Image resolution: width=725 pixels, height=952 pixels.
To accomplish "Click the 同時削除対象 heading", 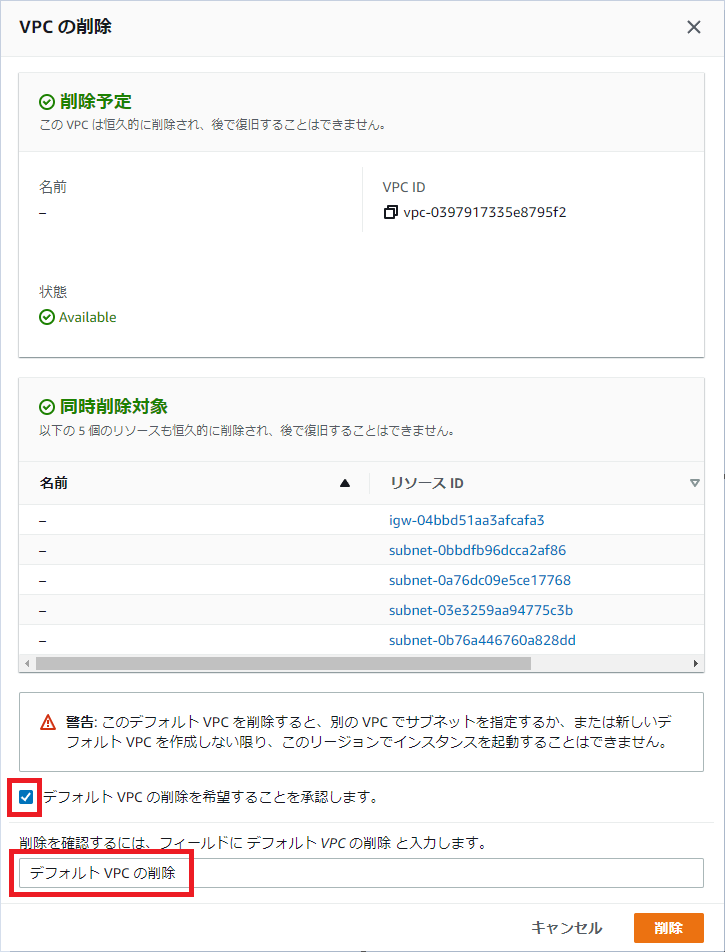I will pyautogui.click(x=114, y=407).
